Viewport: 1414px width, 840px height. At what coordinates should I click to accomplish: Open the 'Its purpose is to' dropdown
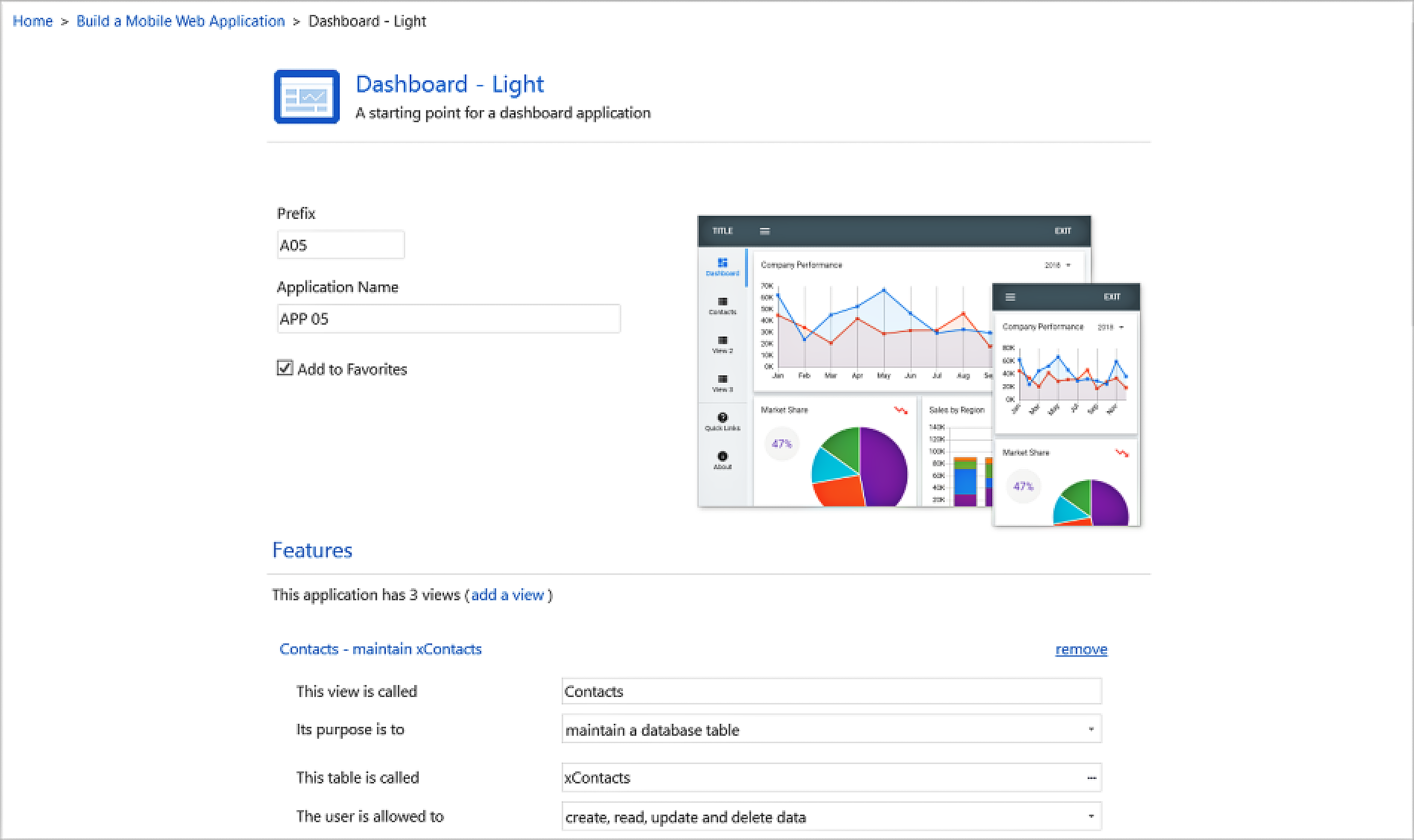click(x=1090, y=729)
